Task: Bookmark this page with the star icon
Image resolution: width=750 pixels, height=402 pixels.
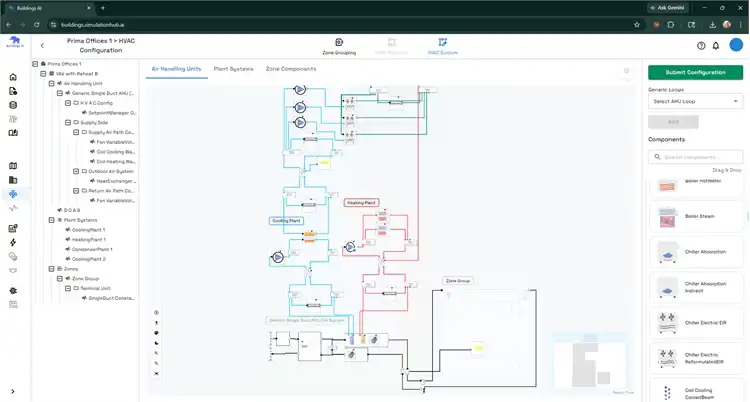Action: [637, 25]
